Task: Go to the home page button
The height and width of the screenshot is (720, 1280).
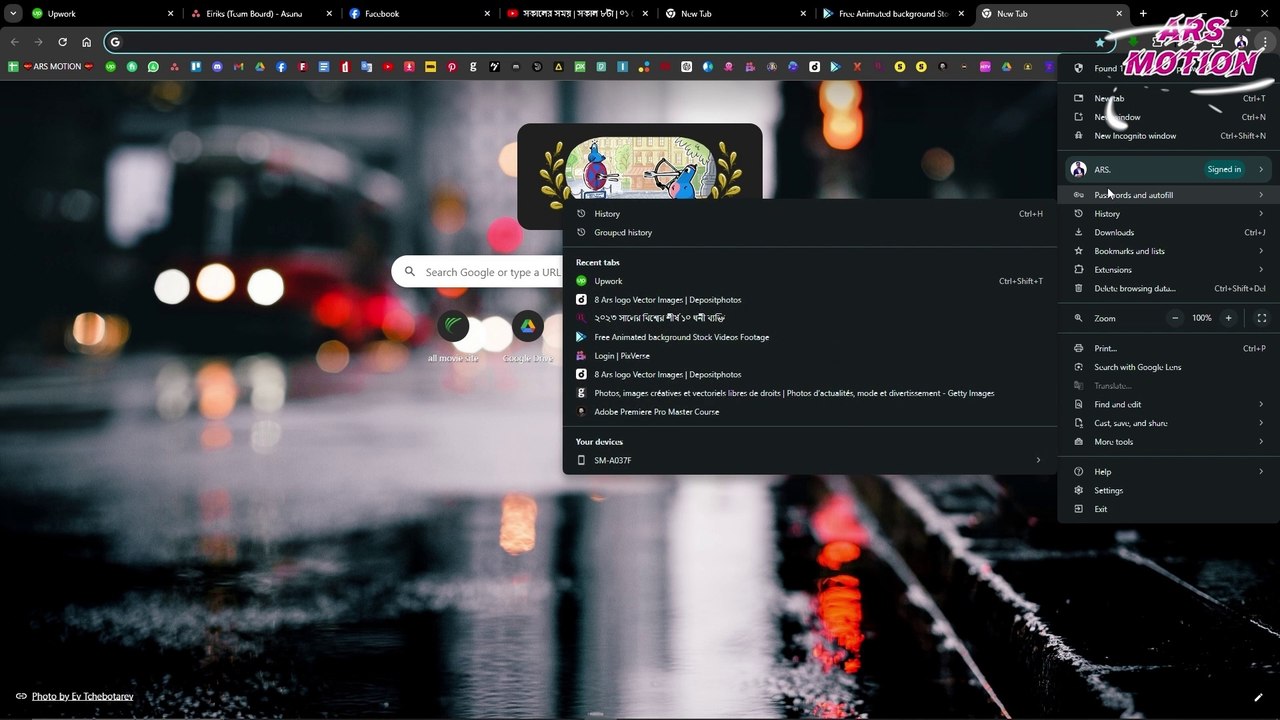Action: (x=86, y=42)
